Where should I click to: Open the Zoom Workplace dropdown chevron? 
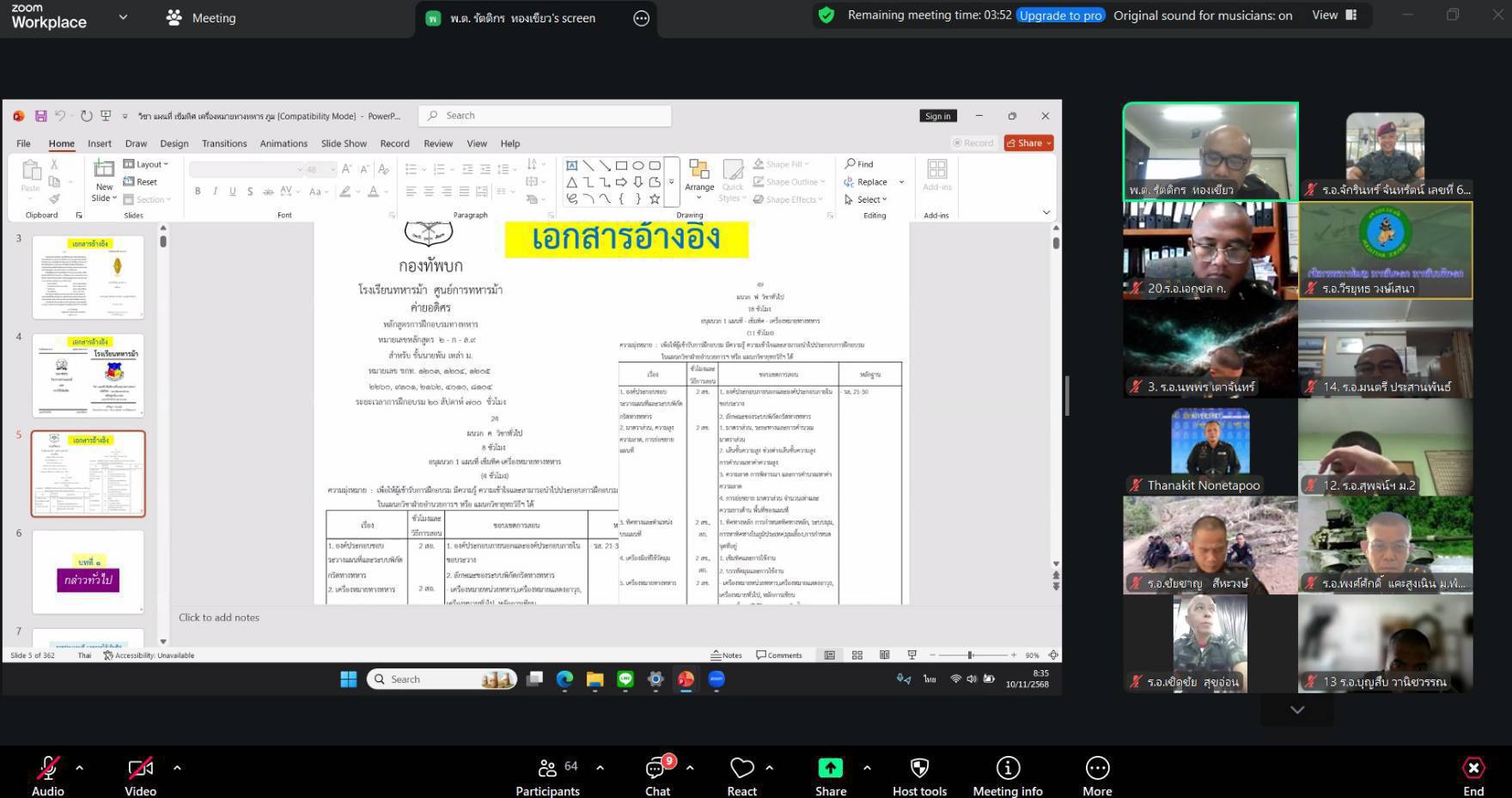point(123,17)
